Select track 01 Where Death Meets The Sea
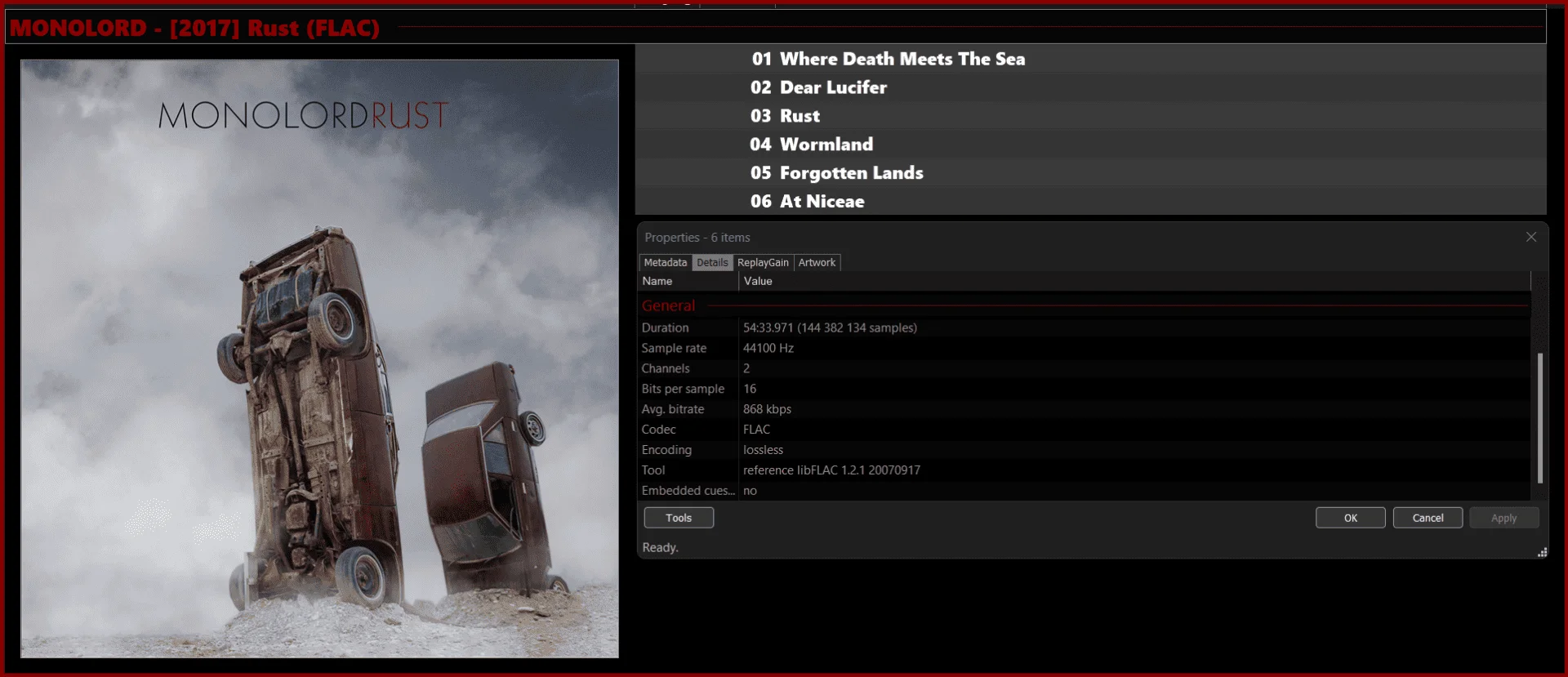This screenshot has height=677, width=1568. [1090, 59]
